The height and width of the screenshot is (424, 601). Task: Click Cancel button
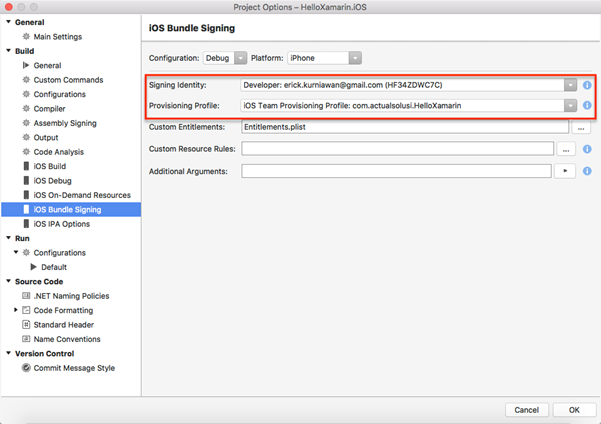[526, 410]
